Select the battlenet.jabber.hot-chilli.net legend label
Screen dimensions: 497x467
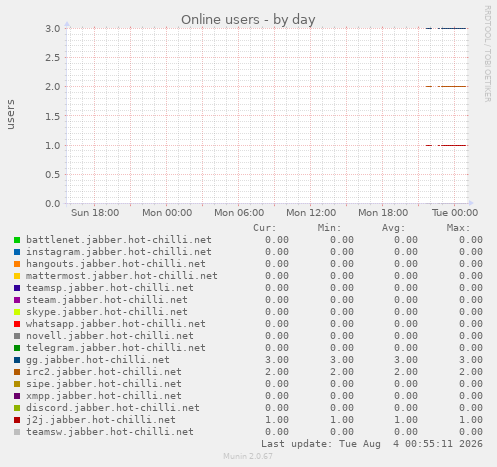click(x=119, y=240)
